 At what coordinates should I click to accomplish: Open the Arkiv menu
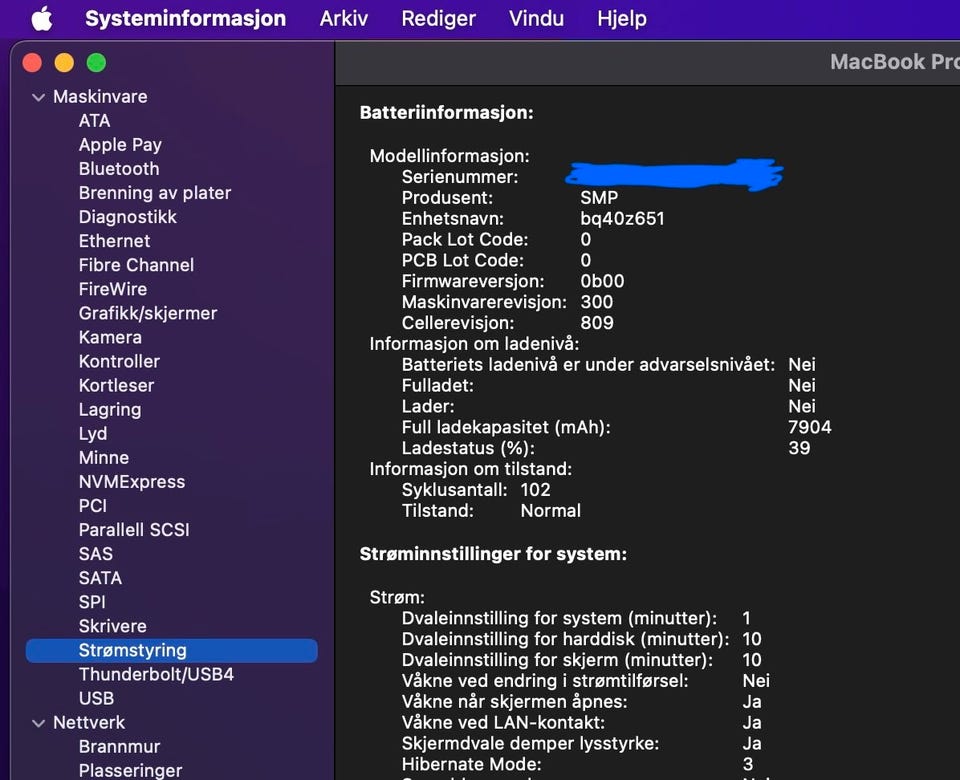pos(344,18)
